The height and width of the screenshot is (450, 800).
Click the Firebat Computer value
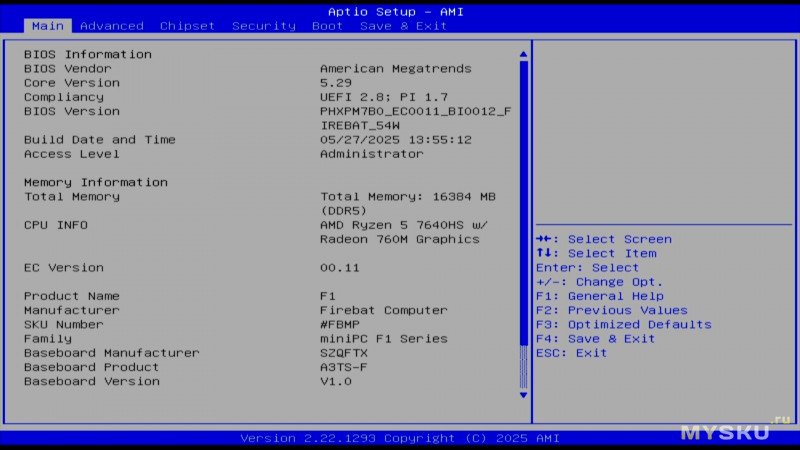click(384, 310)
